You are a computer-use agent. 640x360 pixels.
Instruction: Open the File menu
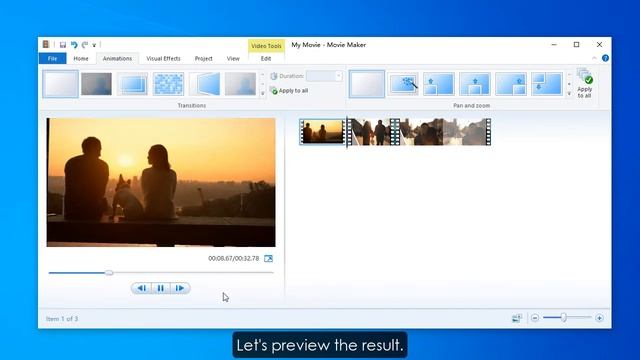point(52,58)
